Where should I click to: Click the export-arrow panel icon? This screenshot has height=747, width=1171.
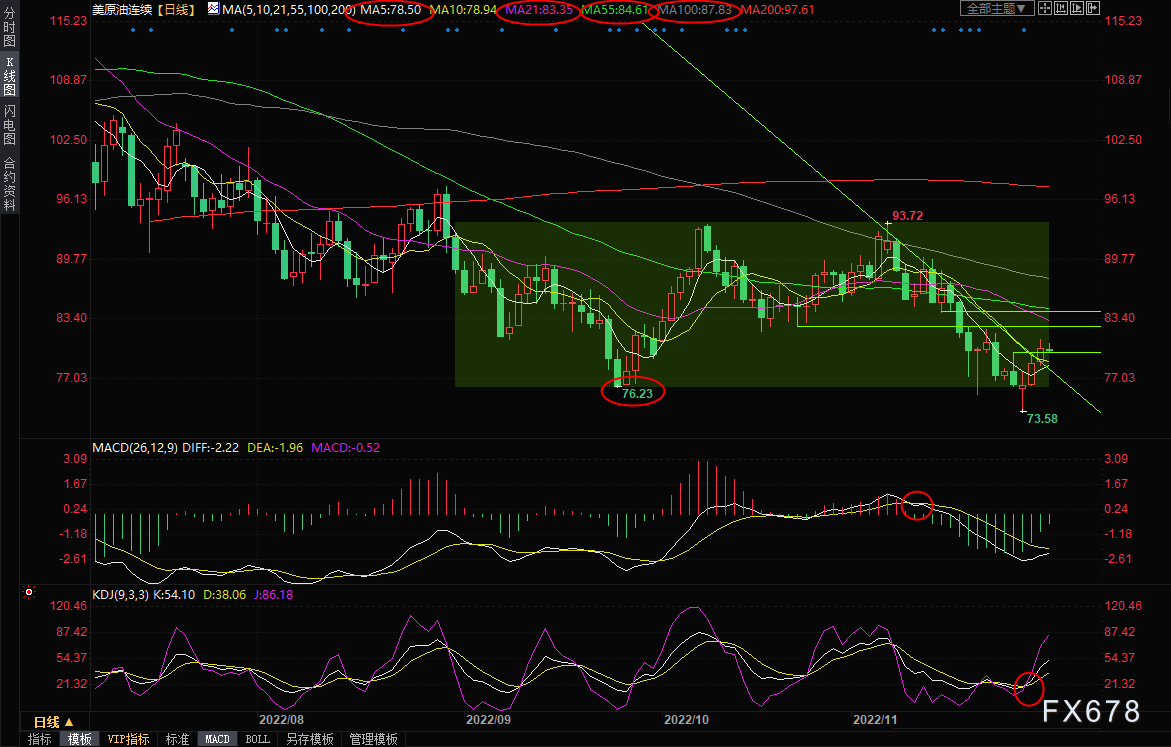tap(1093, 8)
